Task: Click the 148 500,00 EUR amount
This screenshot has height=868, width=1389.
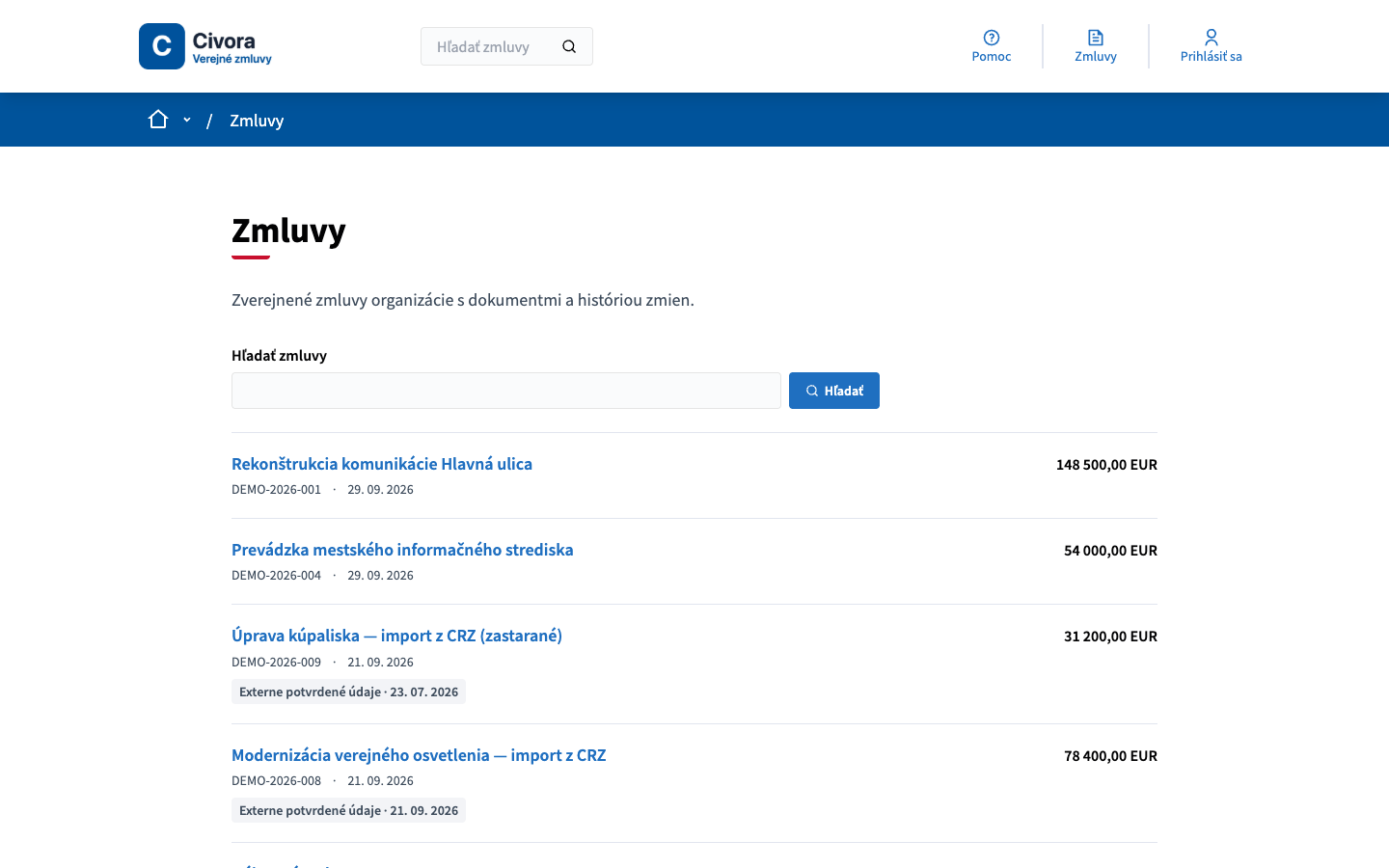Action: pyautogui.click(x=1106, y=465)
